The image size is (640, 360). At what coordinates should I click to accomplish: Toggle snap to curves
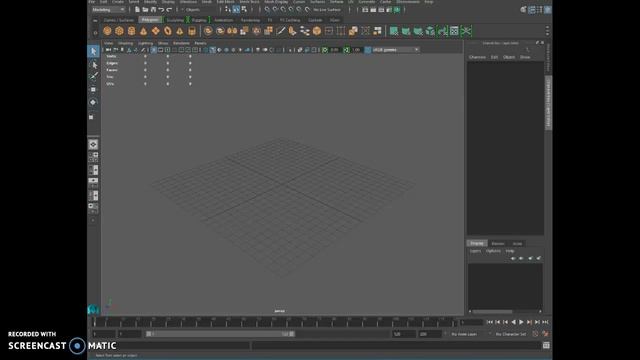pyautogui.click(x=275, y=9)
